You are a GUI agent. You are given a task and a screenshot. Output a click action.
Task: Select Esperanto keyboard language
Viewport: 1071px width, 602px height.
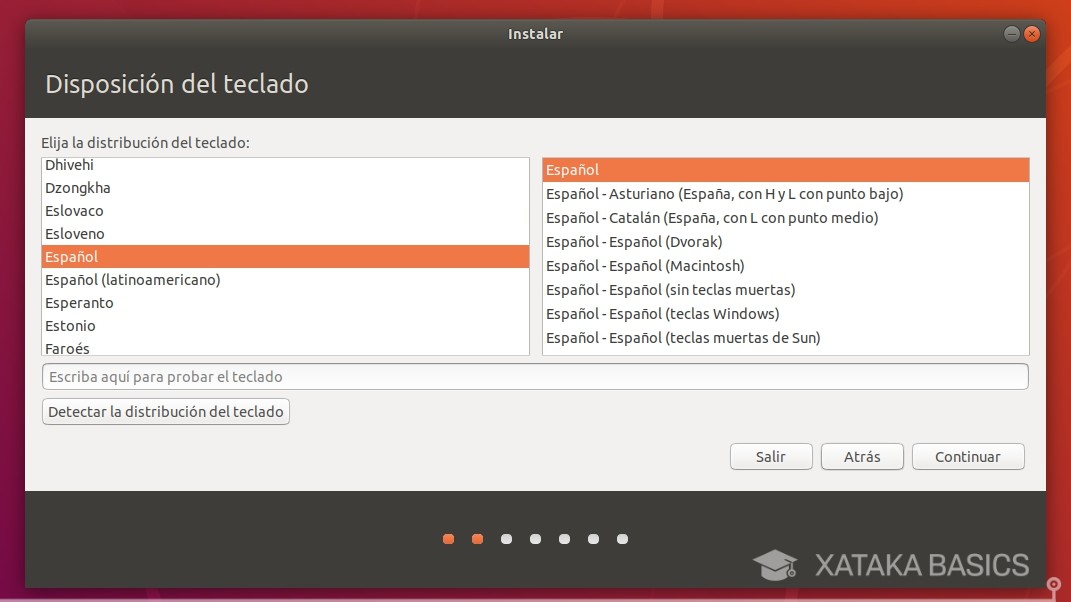285,303
